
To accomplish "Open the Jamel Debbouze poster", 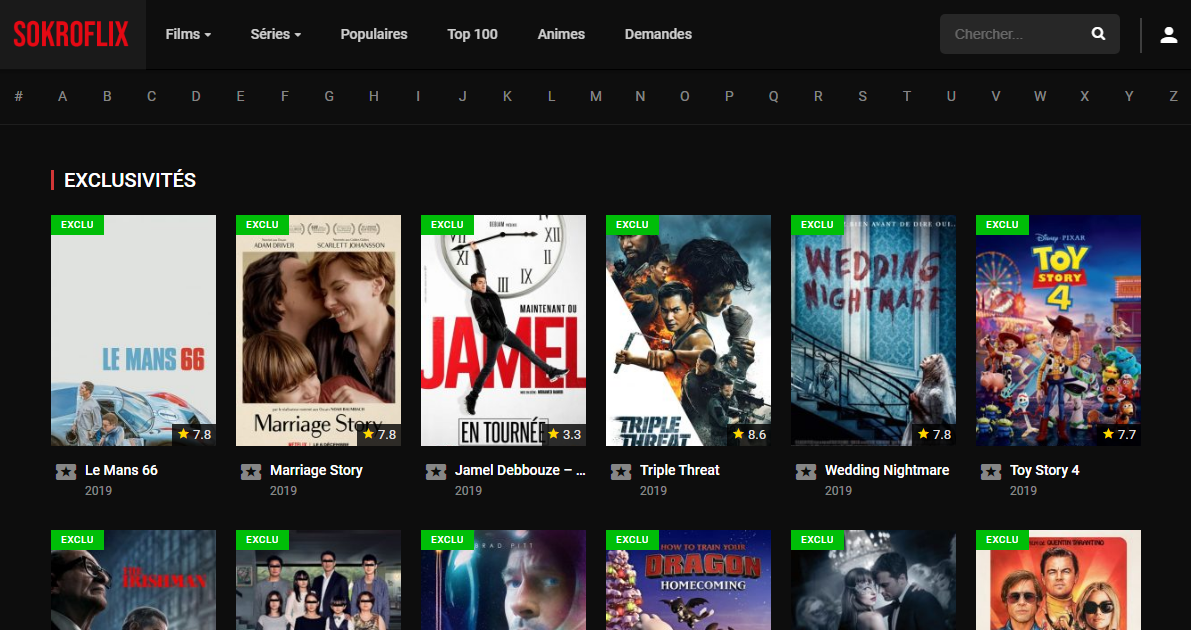I will pos(504,331).
